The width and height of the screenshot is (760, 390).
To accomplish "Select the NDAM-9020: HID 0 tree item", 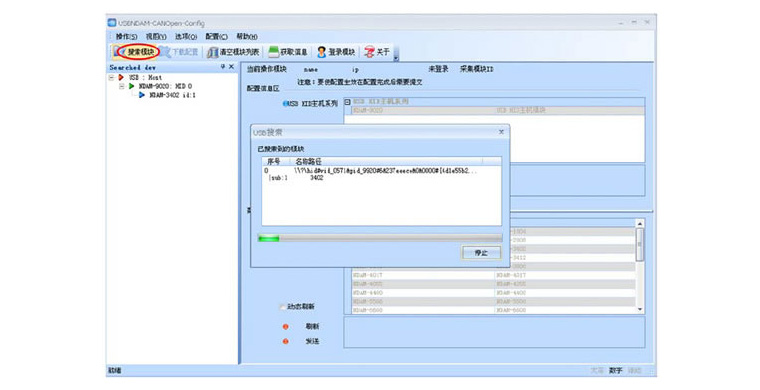I will pyautogui.click(x=165, y=86).
